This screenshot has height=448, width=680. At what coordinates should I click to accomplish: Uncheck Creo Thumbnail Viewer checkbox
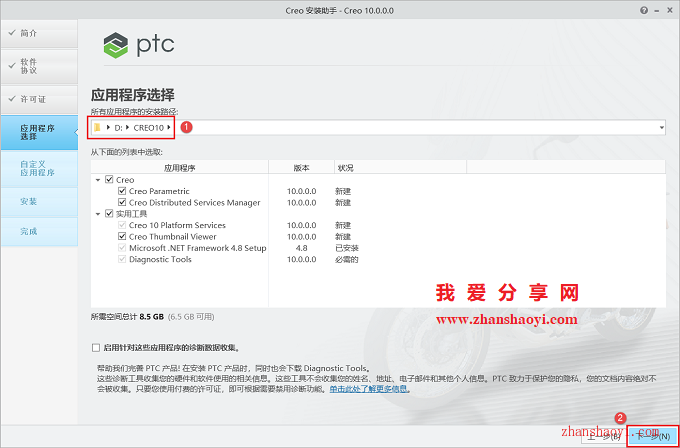tap(122, 236)
